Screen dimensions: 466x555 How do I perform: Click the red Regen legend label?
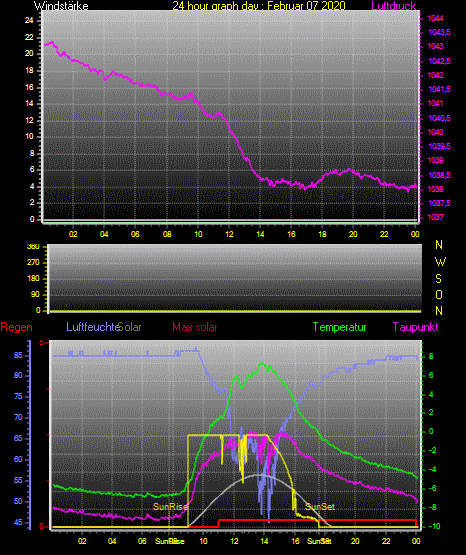pos(16,327)
